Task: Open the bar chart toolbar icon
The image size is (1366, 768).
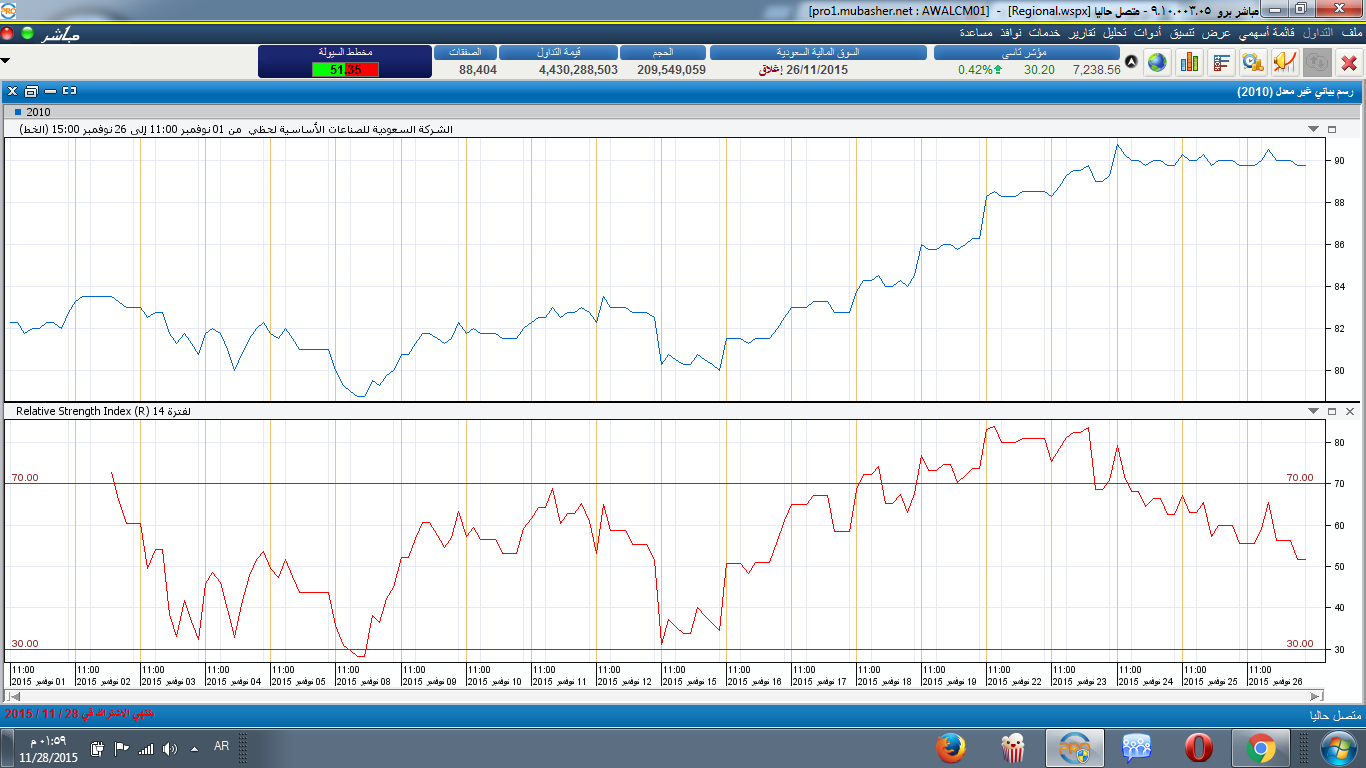Action: pyautogui.click(x=1189, y=62)
